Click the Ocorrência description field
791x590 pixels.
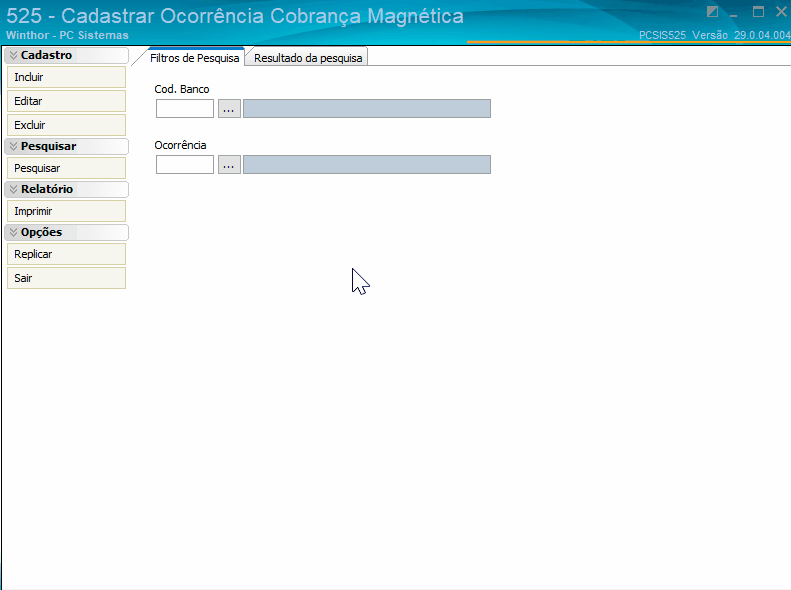pos(367,164)
